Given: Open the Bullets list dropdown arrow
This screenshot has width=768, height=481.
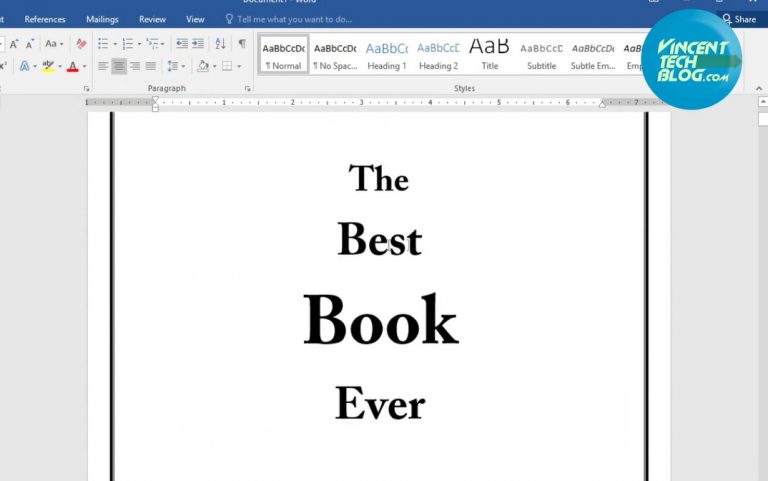Looking at the screenshot, I should (x=115, y=44).
